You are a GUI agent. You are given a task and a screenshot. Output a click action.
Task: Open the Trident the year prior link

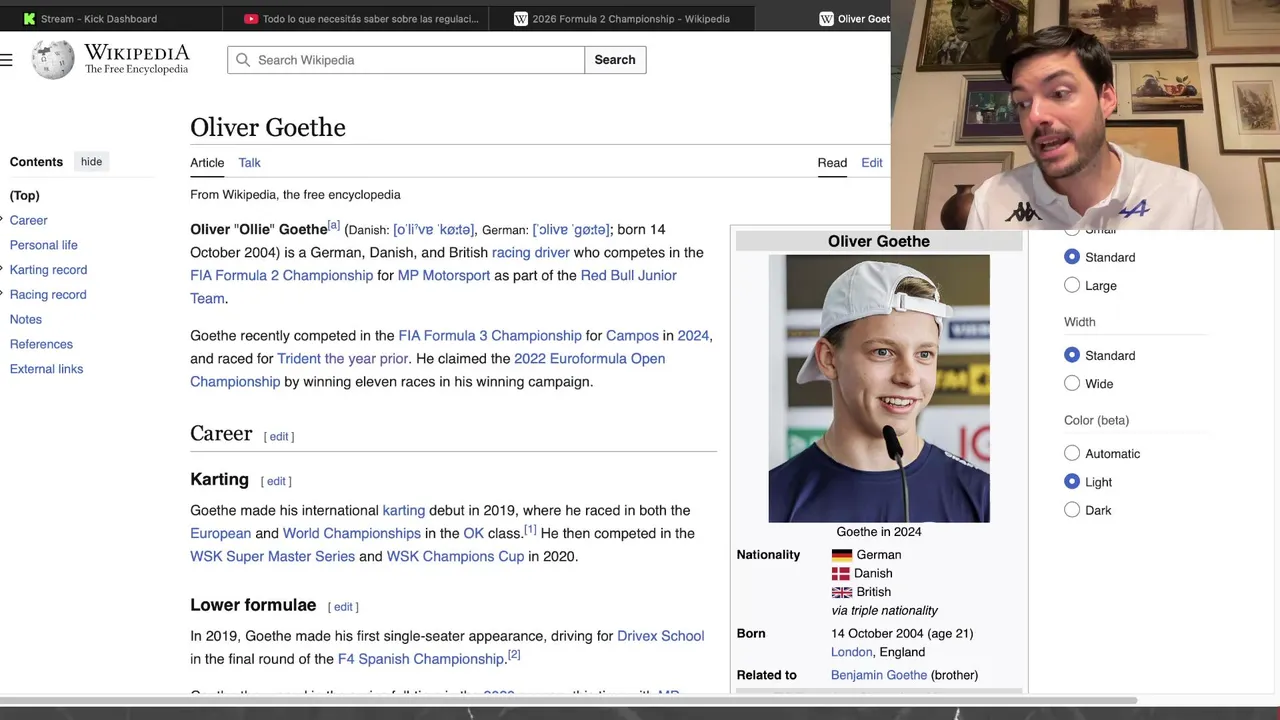coord(343,359)
